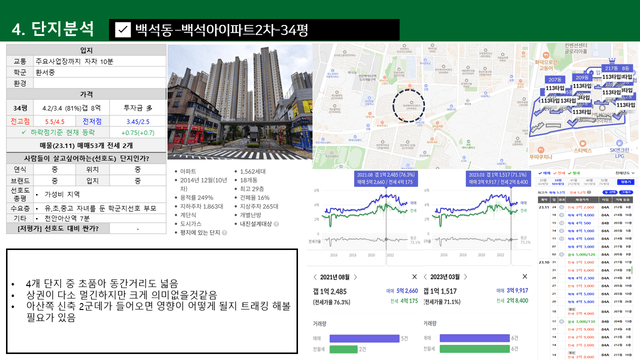Click the 스타벅스 marker on the map
Viewport: 640px width, 360px height.
(582, 144)
